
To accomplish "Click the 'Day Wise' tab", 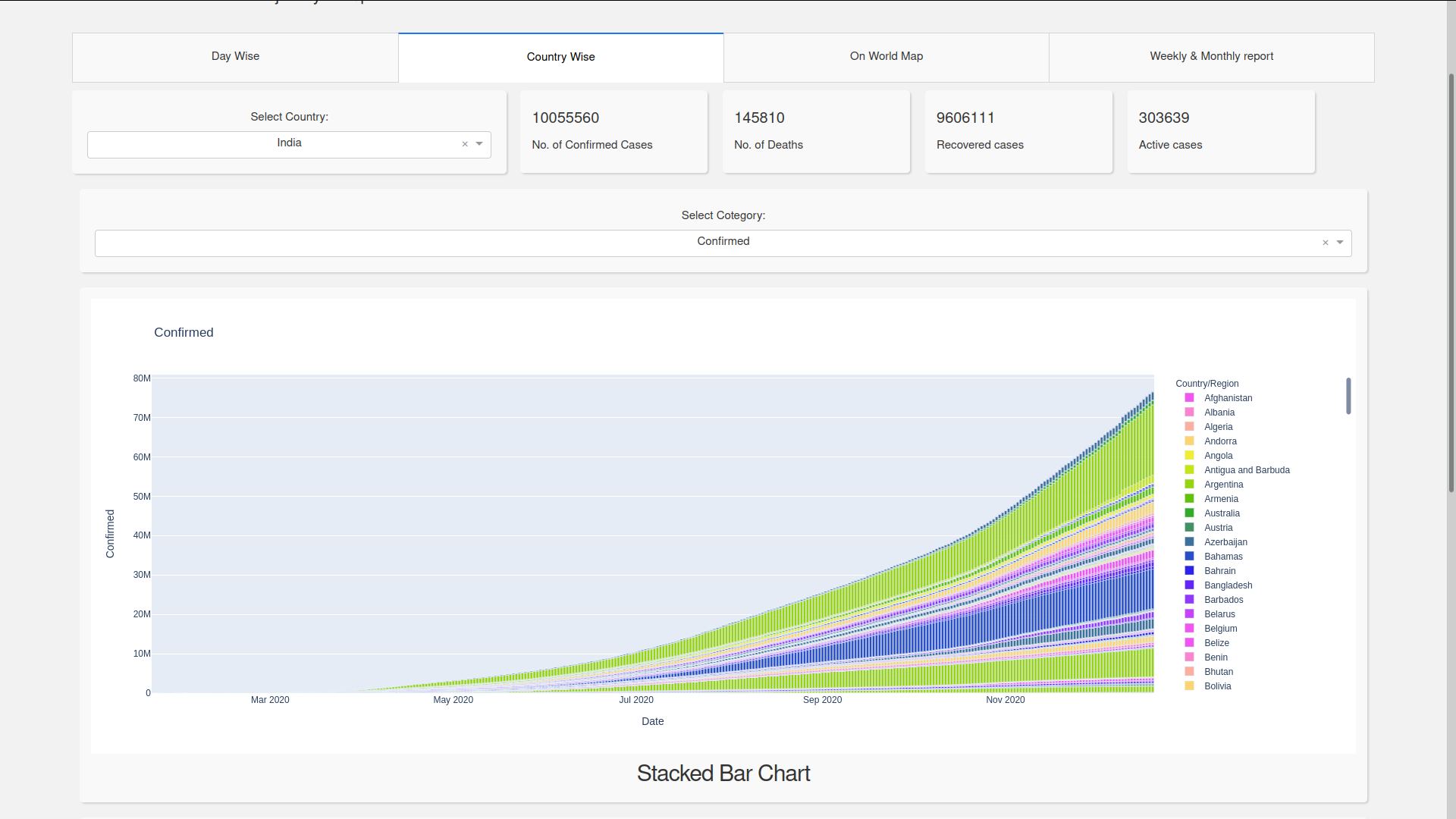I will [235, 57].
